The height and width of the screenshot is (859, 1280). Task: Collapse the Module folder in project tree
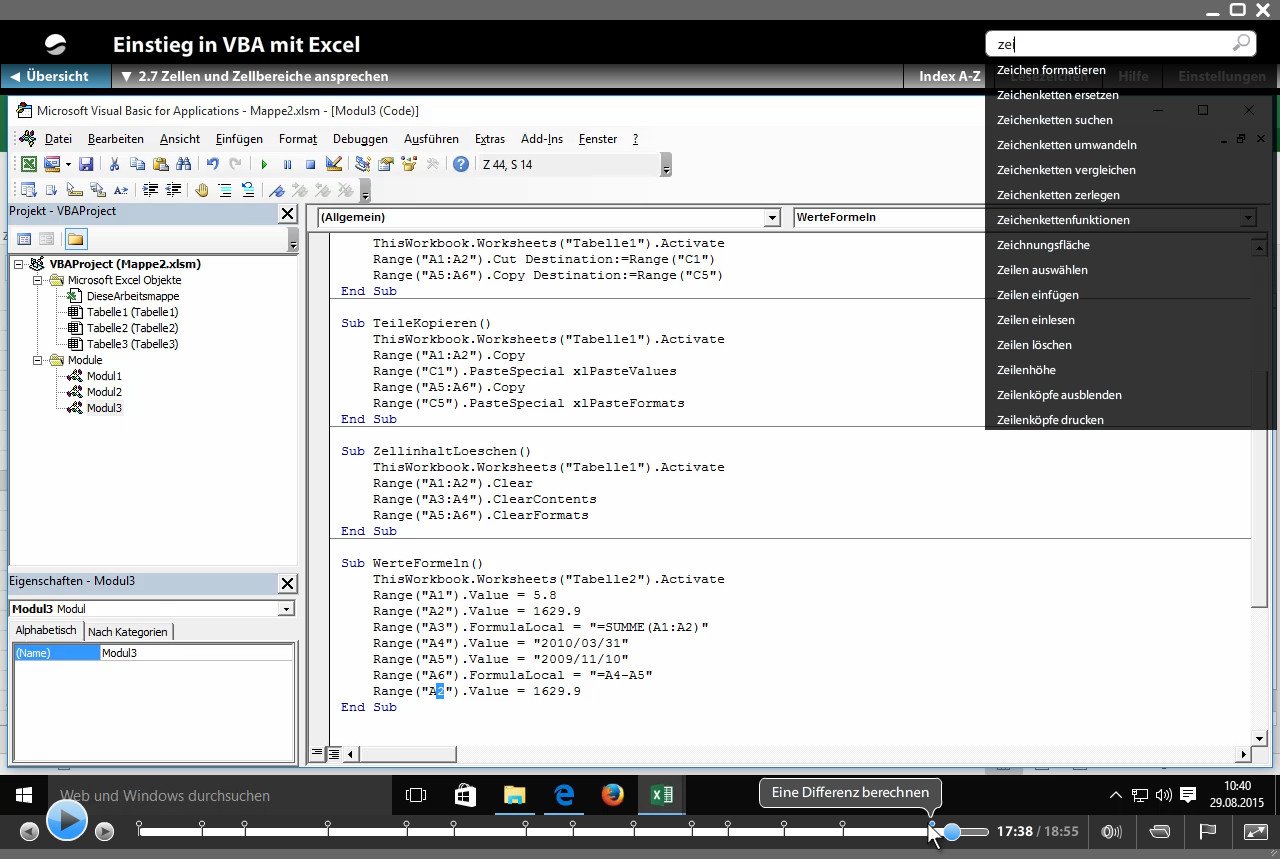[x=39, y=360]
